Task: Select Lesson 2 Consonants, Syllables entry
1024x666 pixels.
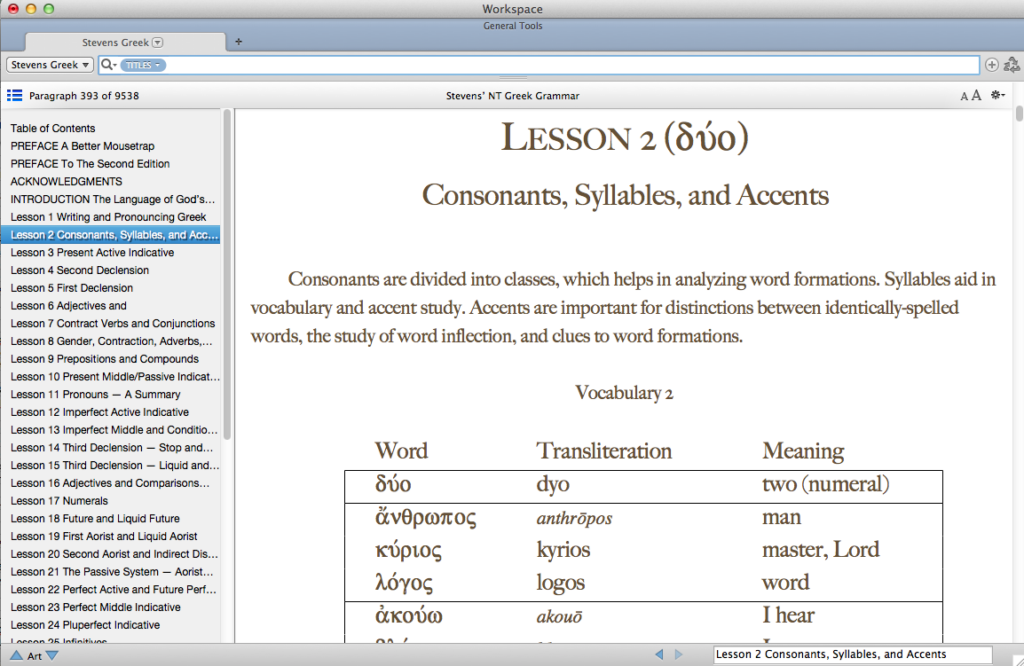Action: pos(110,234)
